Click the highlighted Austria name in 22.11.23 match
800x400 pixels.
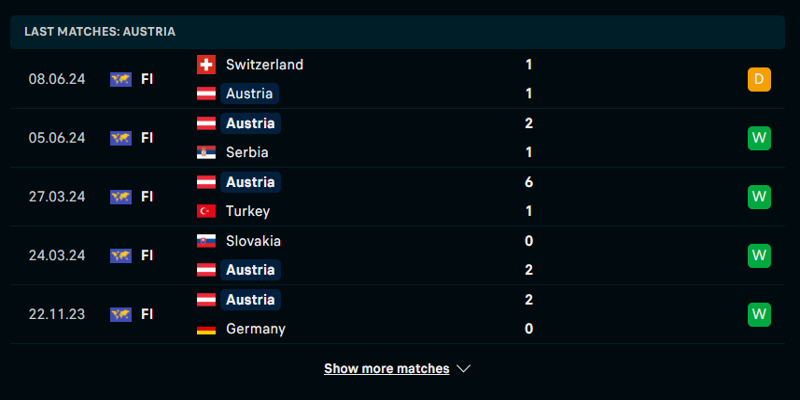[x=250, y=300]
